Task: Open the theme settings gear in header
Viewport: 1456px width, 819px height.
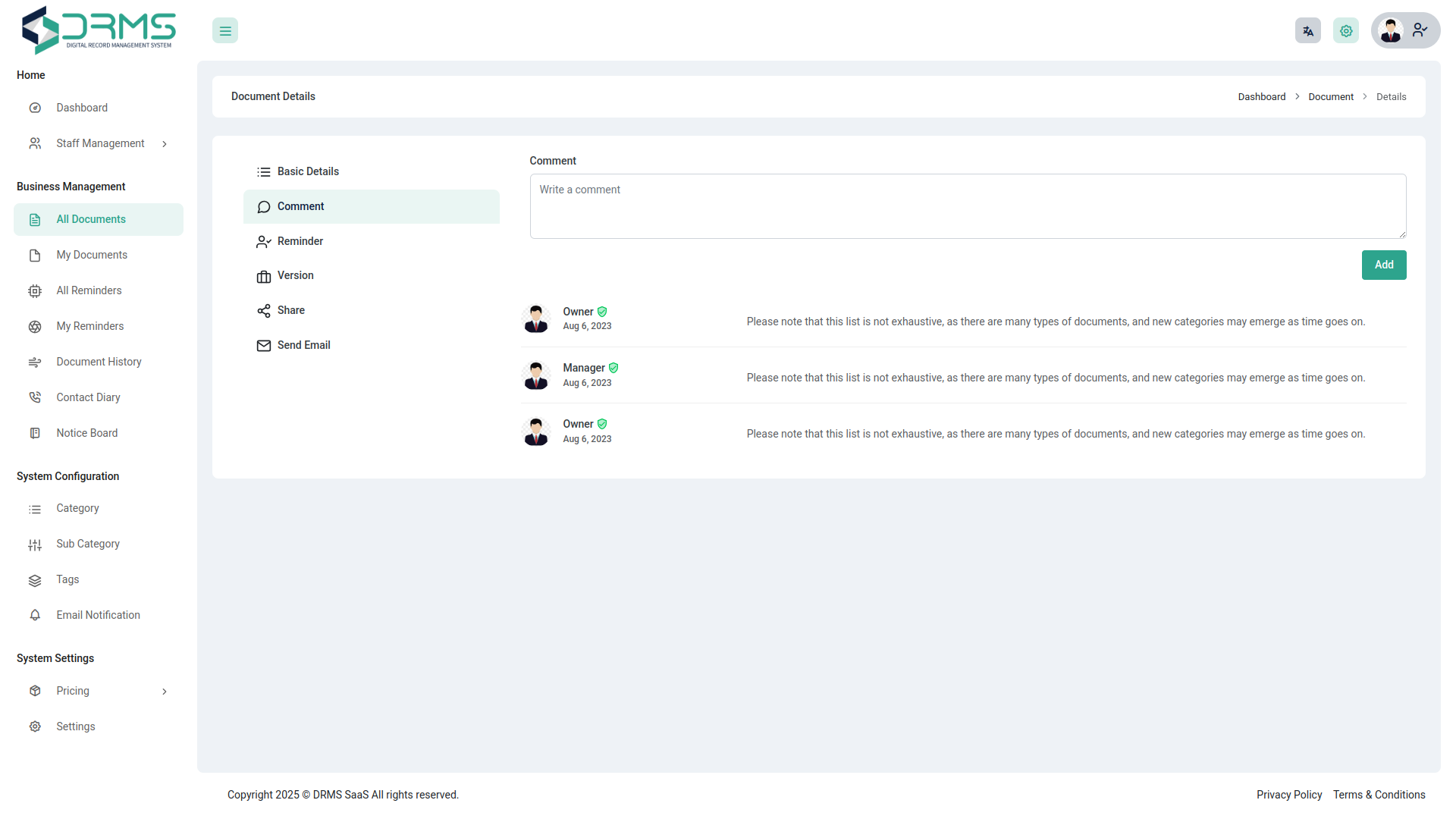Action: [1345, 30]
